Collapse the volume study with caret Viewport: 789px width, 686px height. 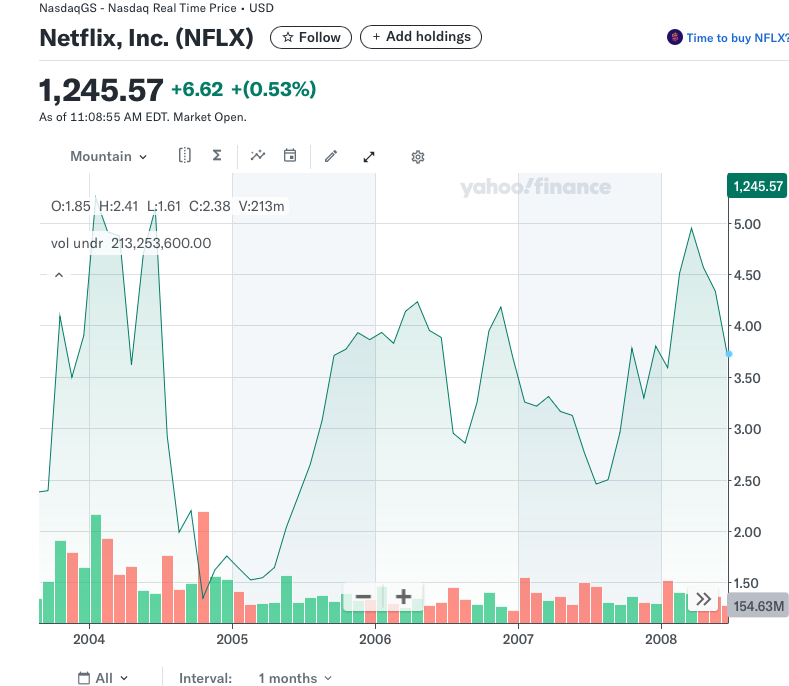pyautogui.click(x=58, y=274)
